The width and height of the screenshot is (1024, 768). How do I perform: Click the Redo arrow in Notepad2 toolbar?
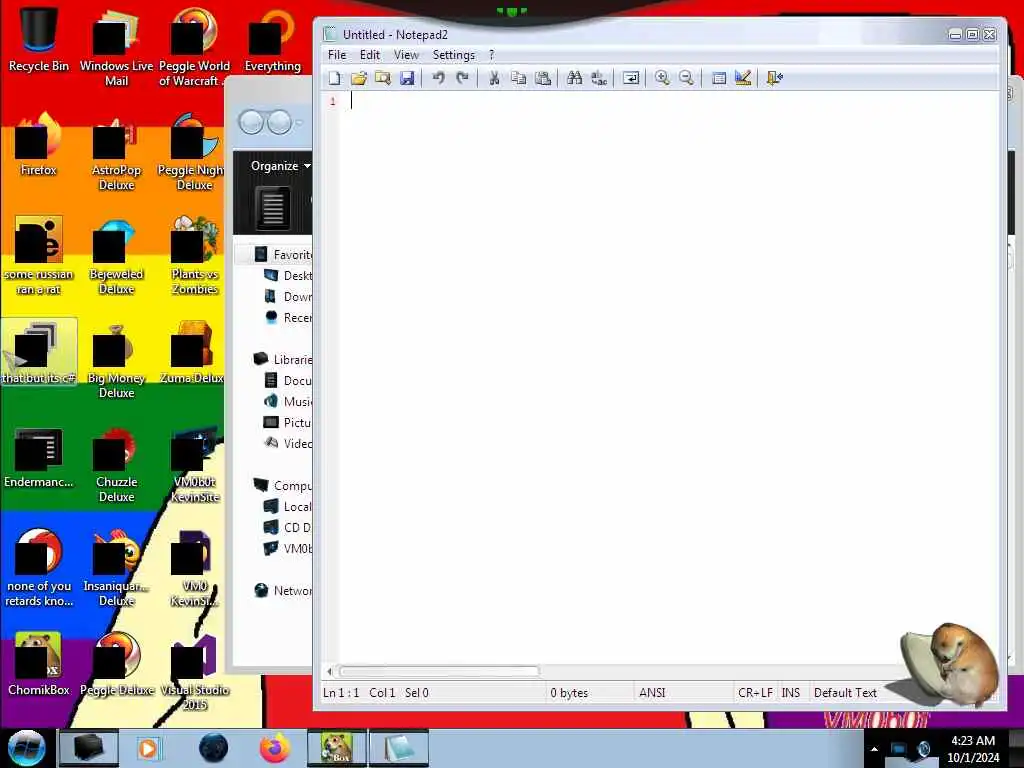click(462, 78)
